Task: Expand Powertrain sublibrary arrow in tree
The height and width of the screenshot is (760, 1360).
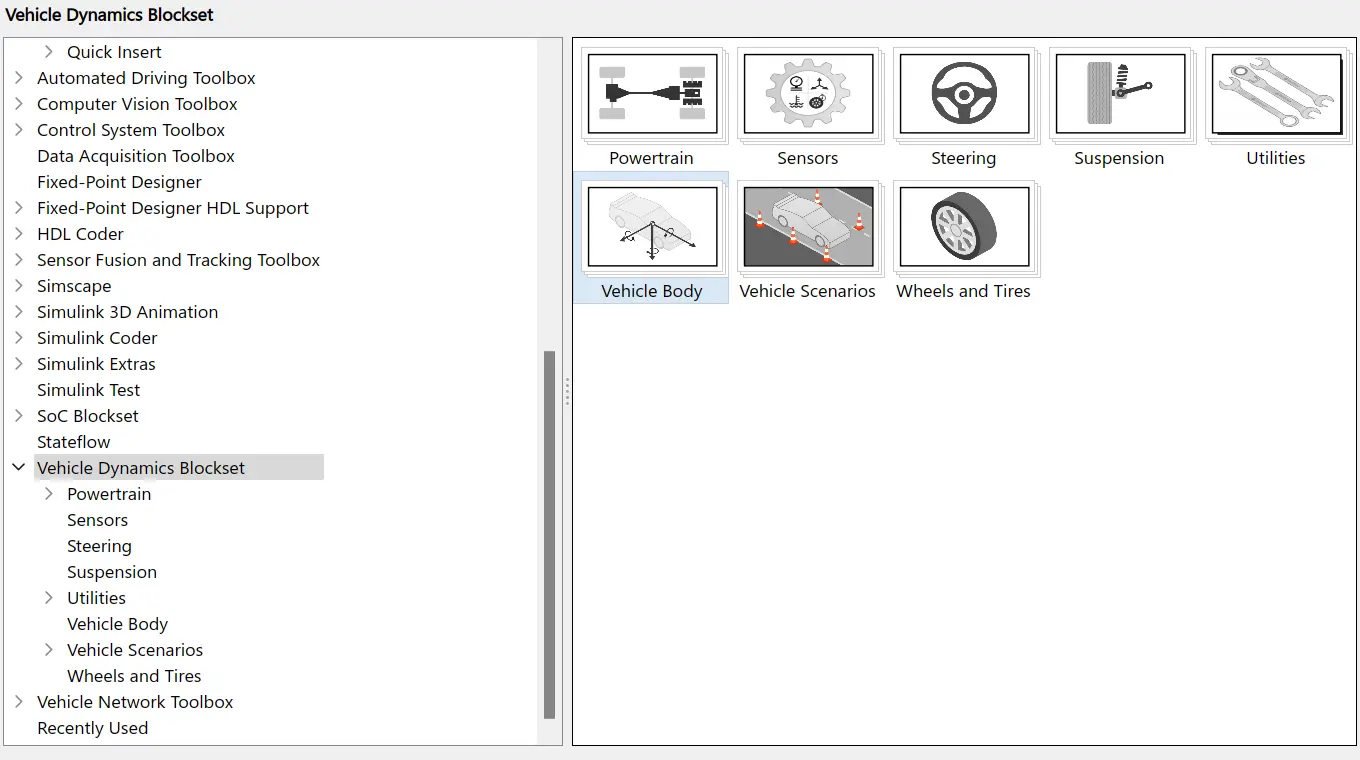Action: click(x=48, y=494)
